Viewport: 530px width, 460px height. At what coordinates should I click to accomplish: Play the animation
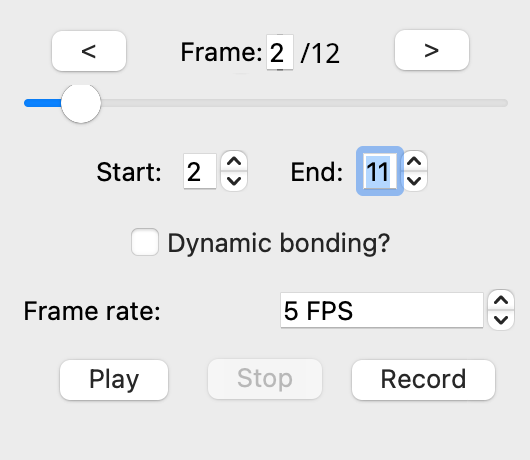[x=114, y=380]
